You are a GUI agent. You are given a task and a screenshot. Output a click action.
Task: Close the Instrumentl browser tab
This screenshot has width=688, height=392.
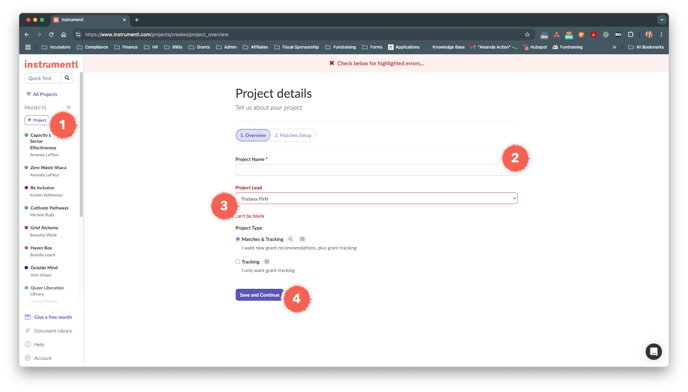click(124, 20)
